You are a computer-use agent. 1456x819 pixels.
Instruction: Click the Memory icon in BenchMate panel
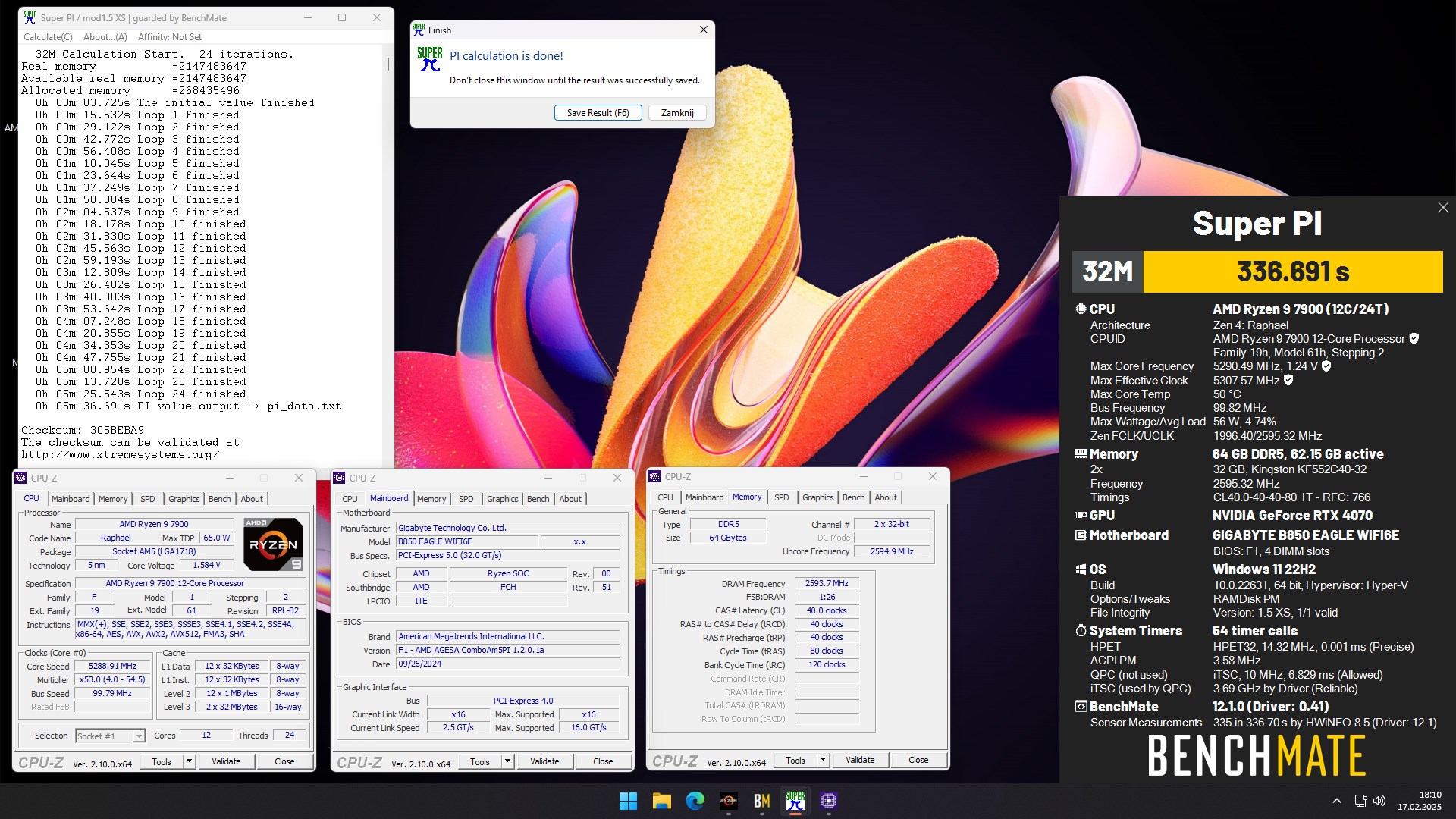[x=1081, y=454]
